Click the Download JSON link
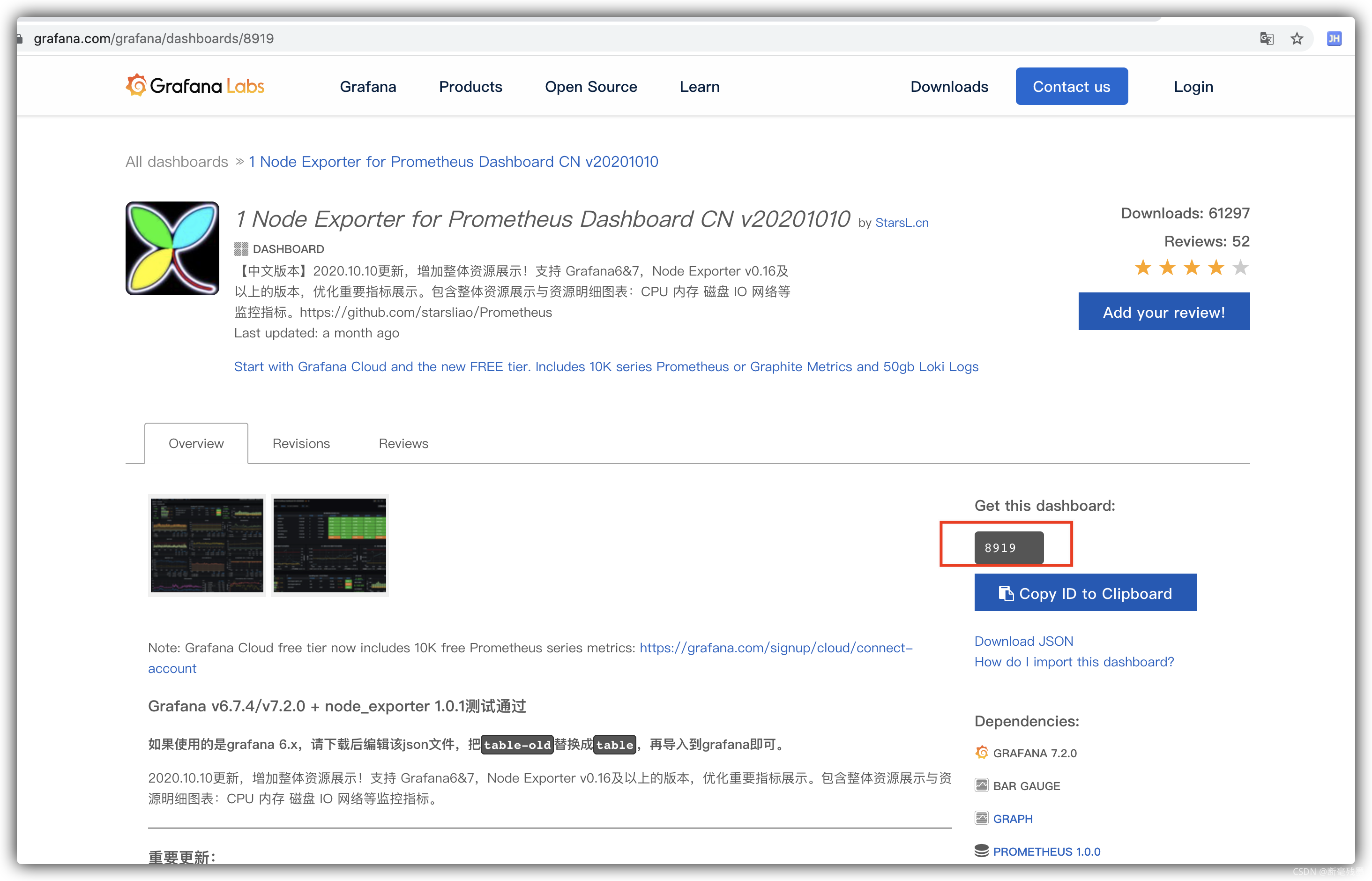Screen dimensions: 1372x881 1024,641
